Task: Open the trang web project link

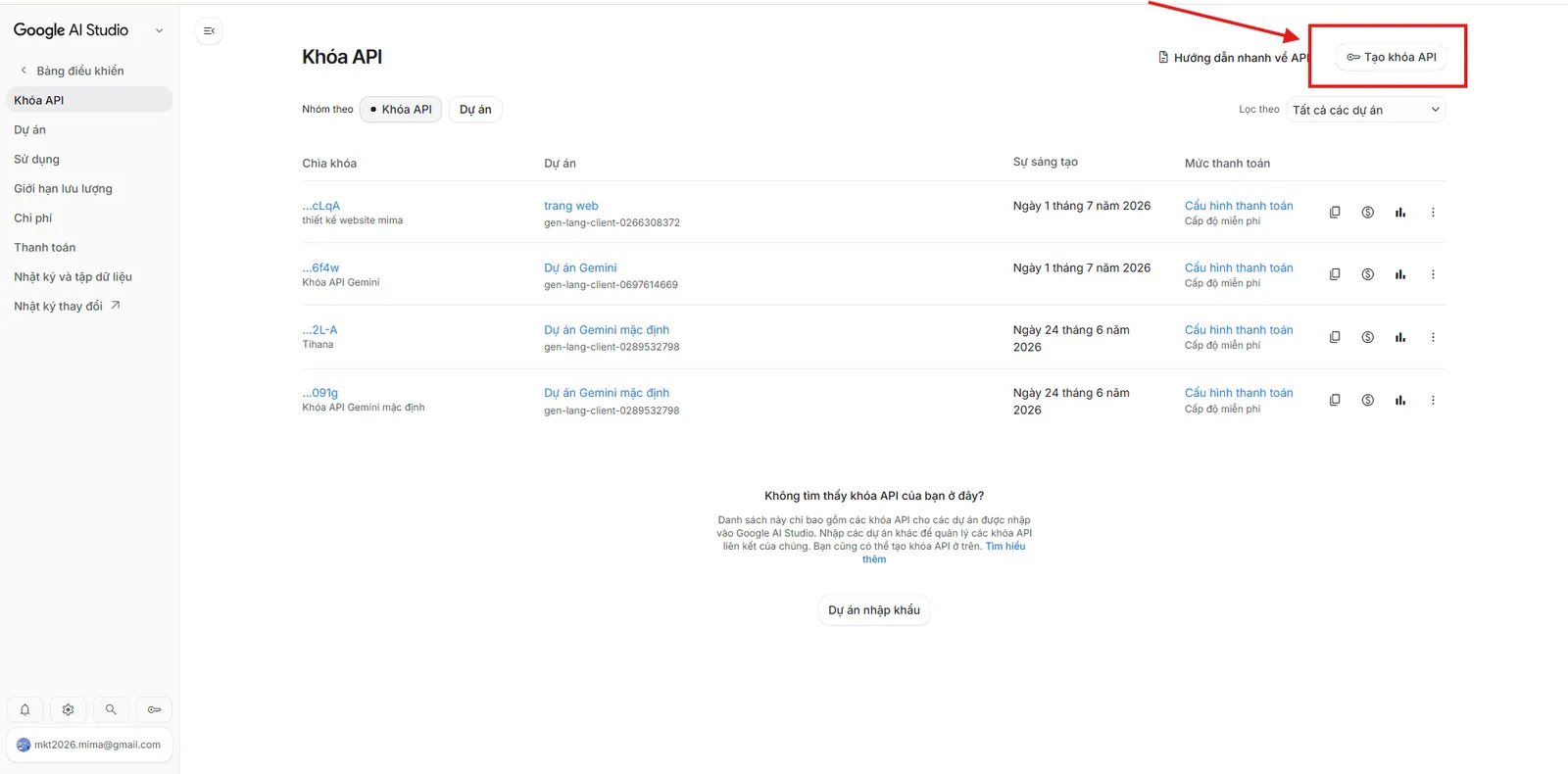Action: pyautogui.click(x=571, y=206)
